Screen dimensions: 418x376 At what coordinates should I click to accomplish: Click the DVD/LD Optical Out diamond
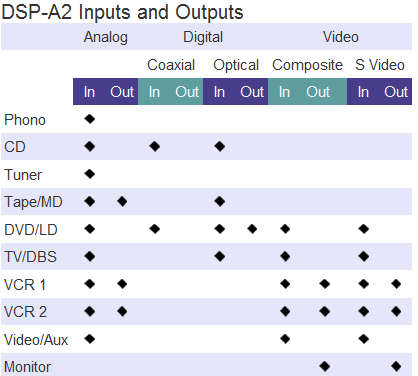(x=252, y=229)
